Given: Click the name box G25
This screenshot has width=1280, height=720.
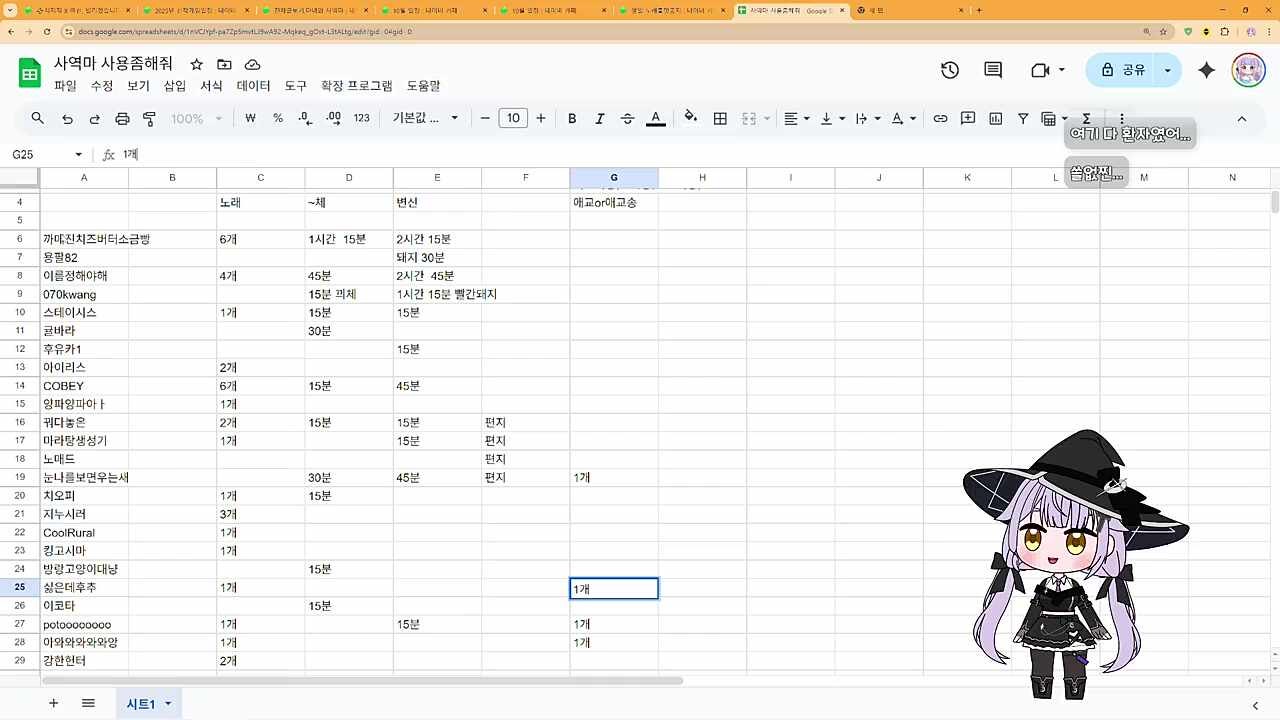Looking at the screenshot, I should (47, 154).
